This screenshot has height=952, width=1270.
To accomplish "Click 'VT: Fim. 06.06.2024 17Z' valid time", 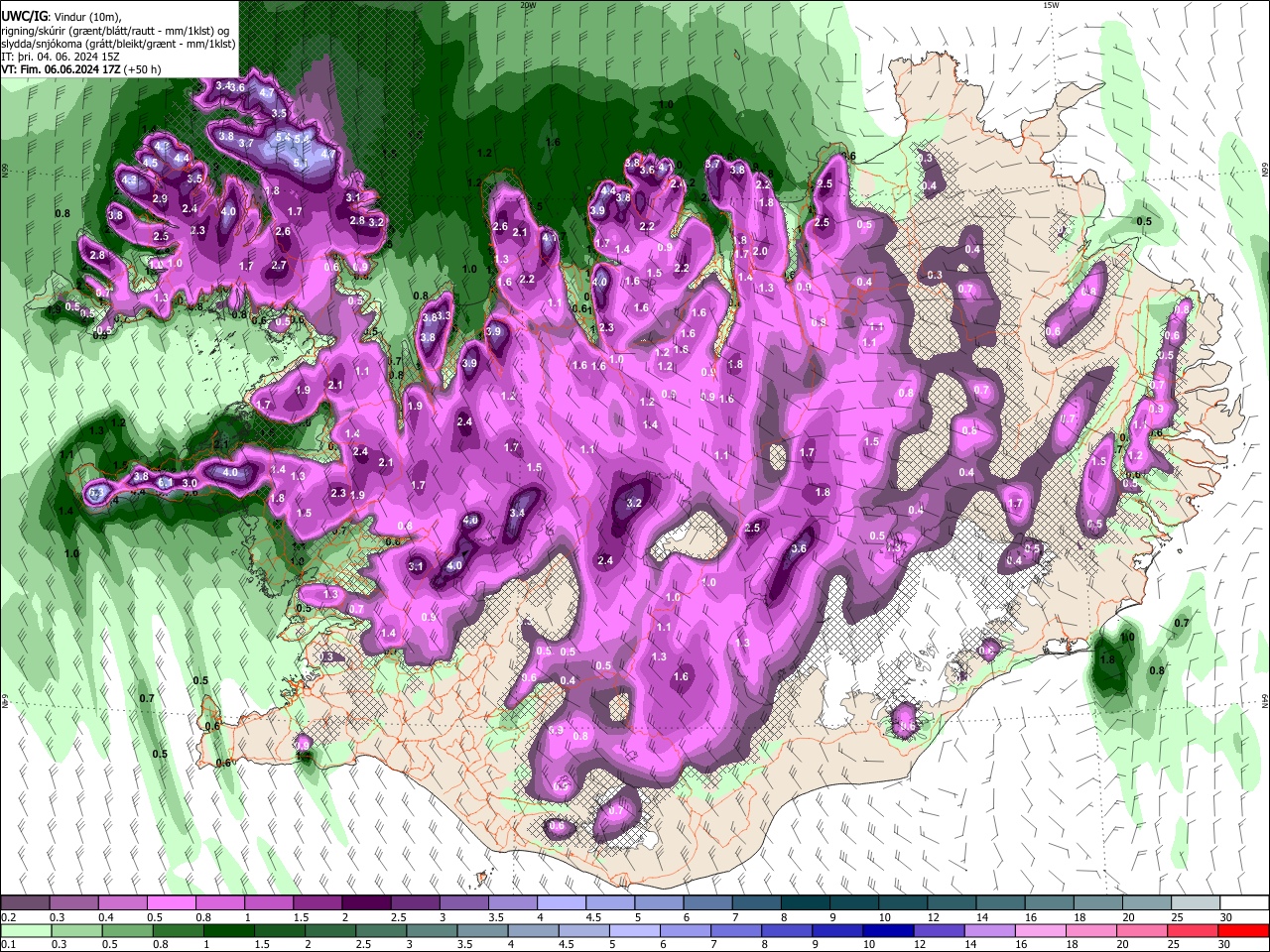I will (x=63, y=69).
